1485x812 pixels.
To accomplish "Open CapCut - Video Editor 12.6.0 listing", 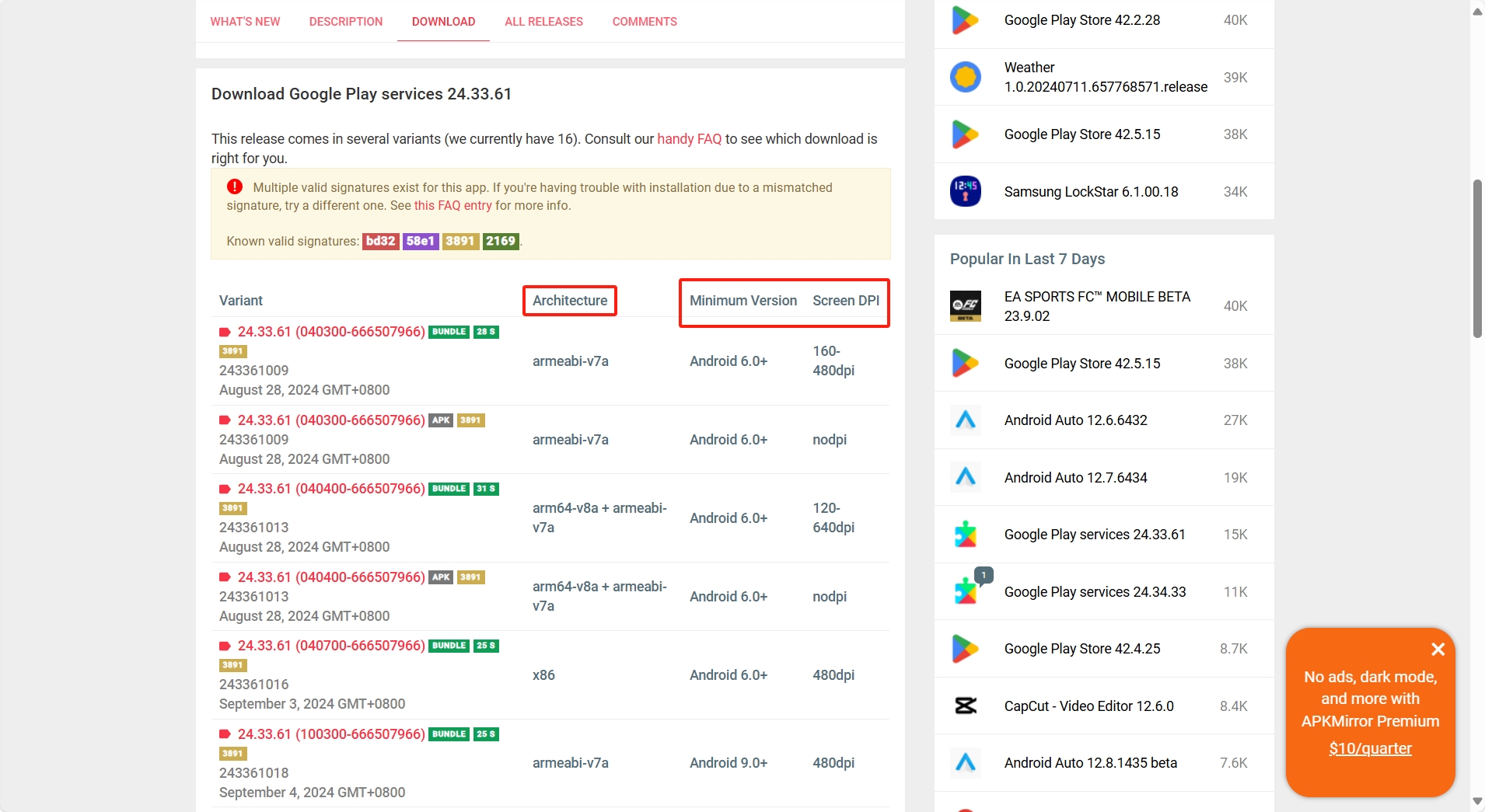I will (x=1088, y=706).
